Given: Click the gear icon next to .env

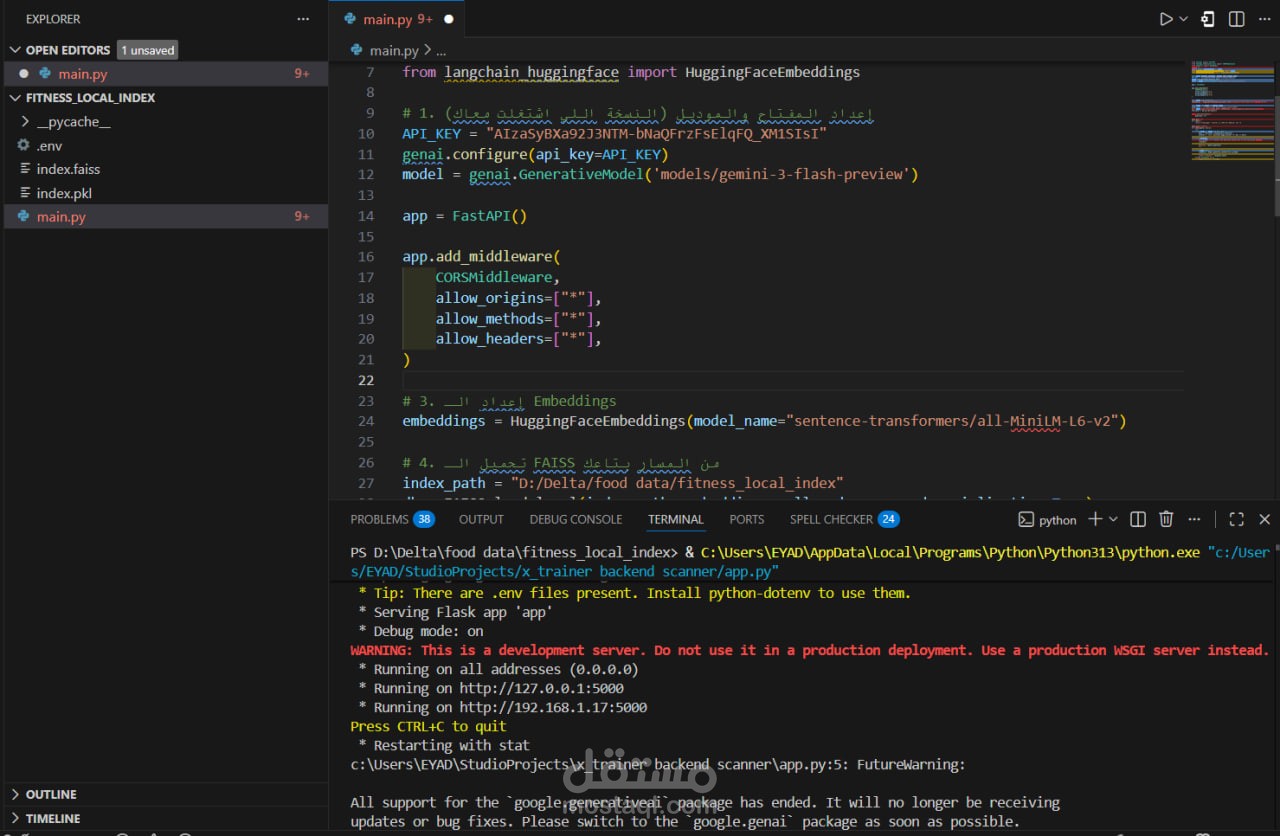Looking at the screenshot, I should [x=24, y=146].
